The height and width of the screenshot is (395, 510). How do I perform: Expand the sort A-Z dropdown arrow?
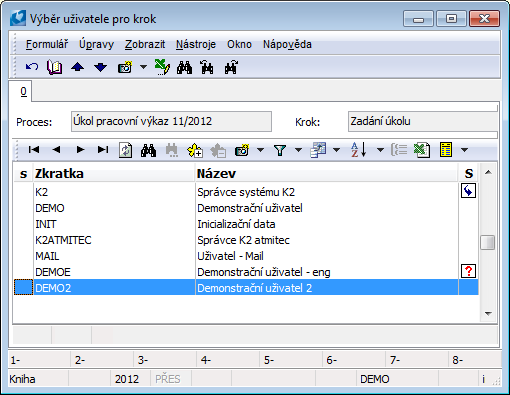pos(380,150)
